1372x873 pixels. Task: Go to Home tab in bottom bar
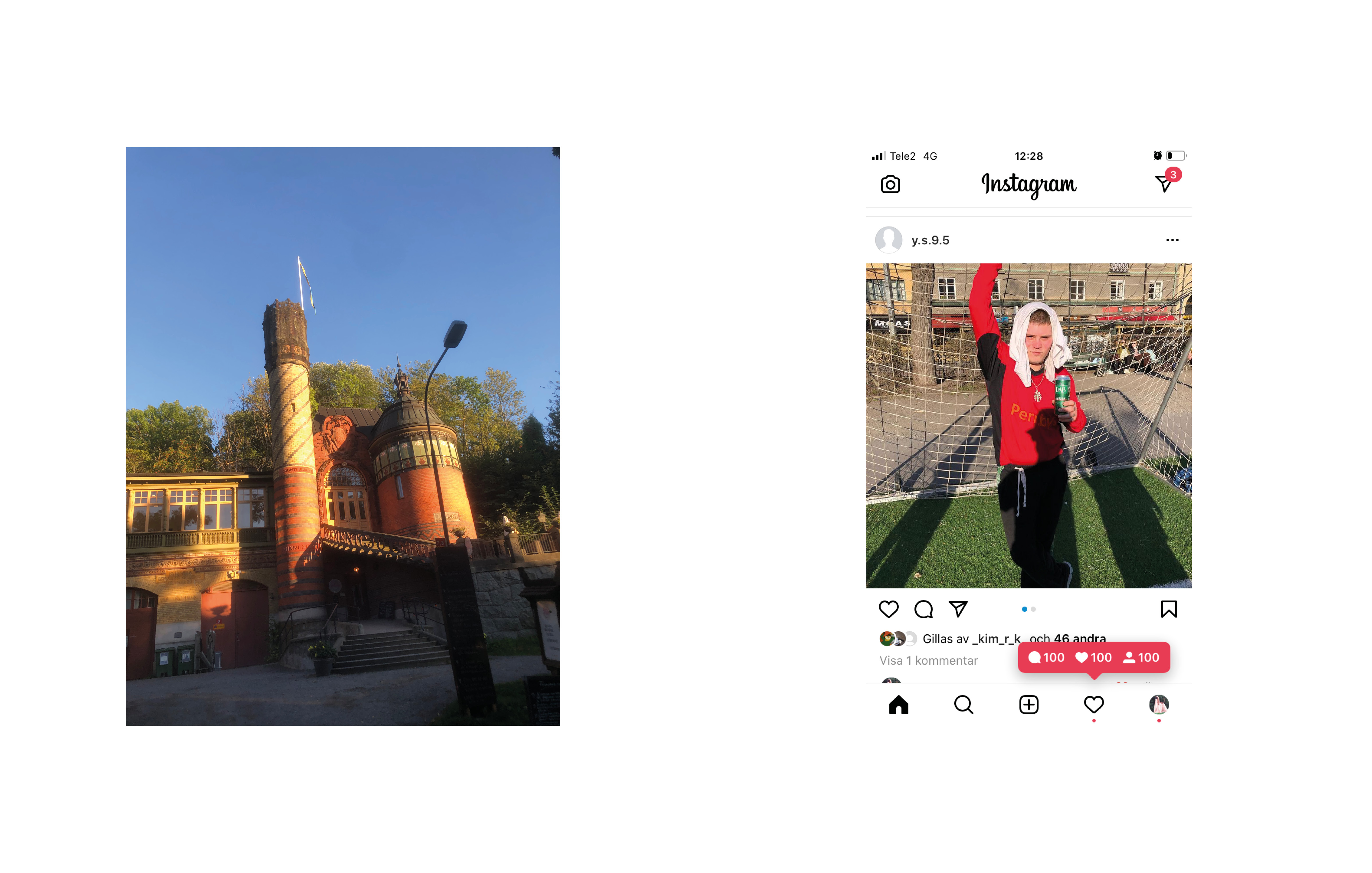899,705
